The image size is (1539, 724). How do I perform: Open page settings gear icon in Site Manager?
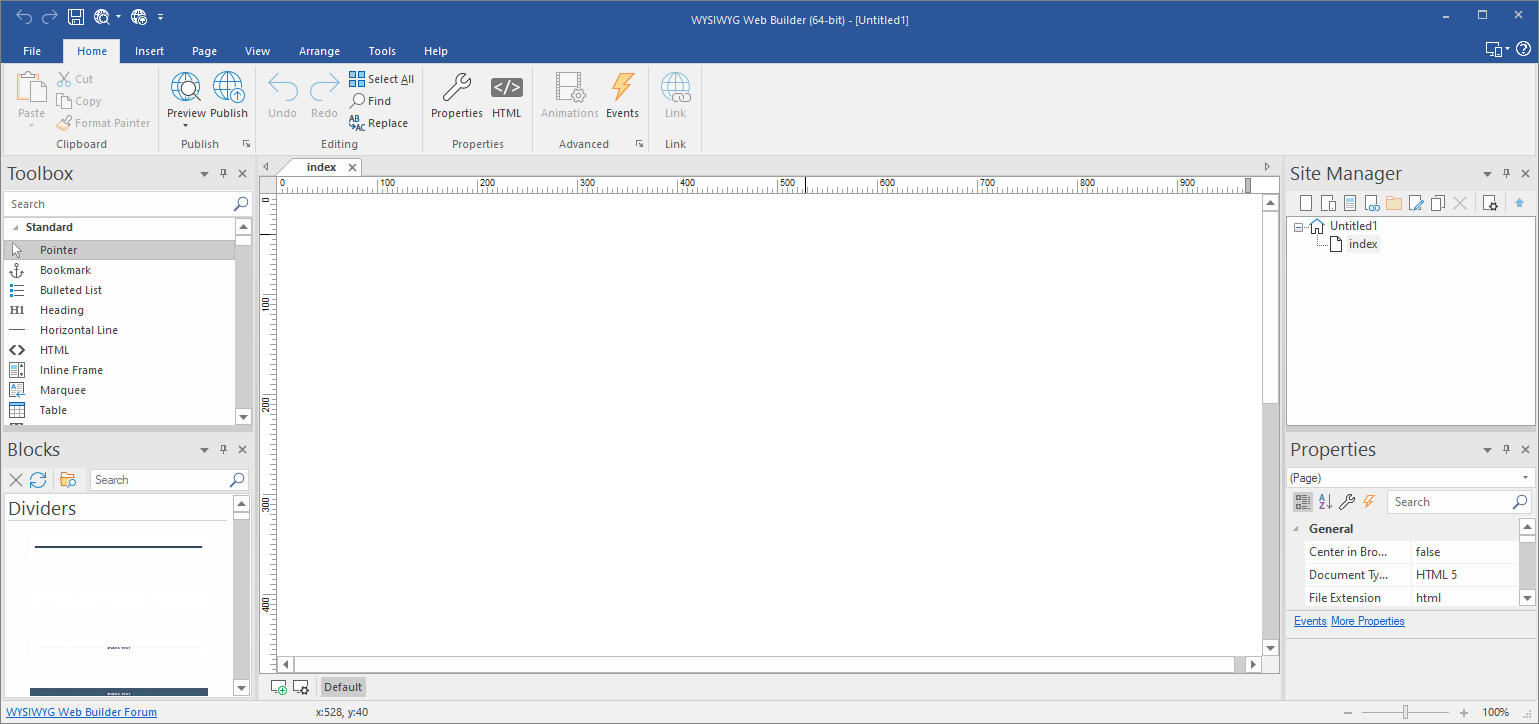coord(1490,204)
